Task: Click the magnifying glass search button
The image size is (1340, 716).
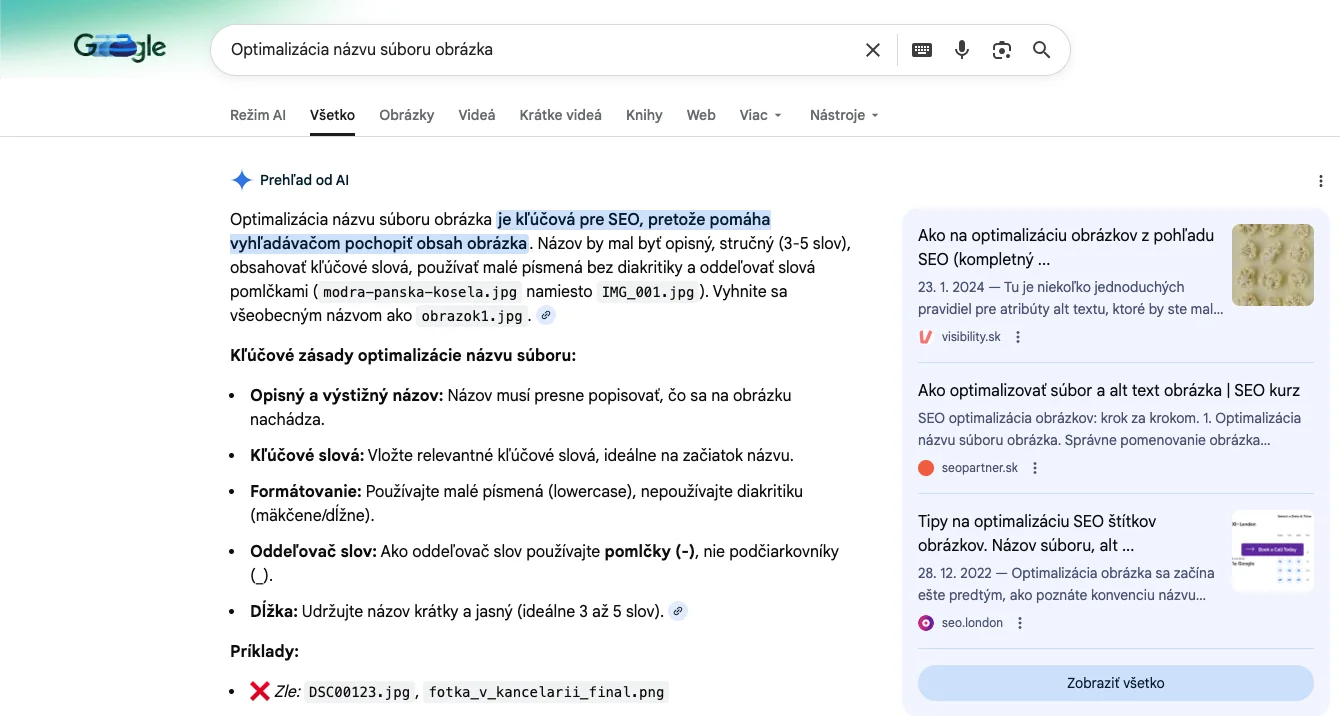Action: (1041, 50)
